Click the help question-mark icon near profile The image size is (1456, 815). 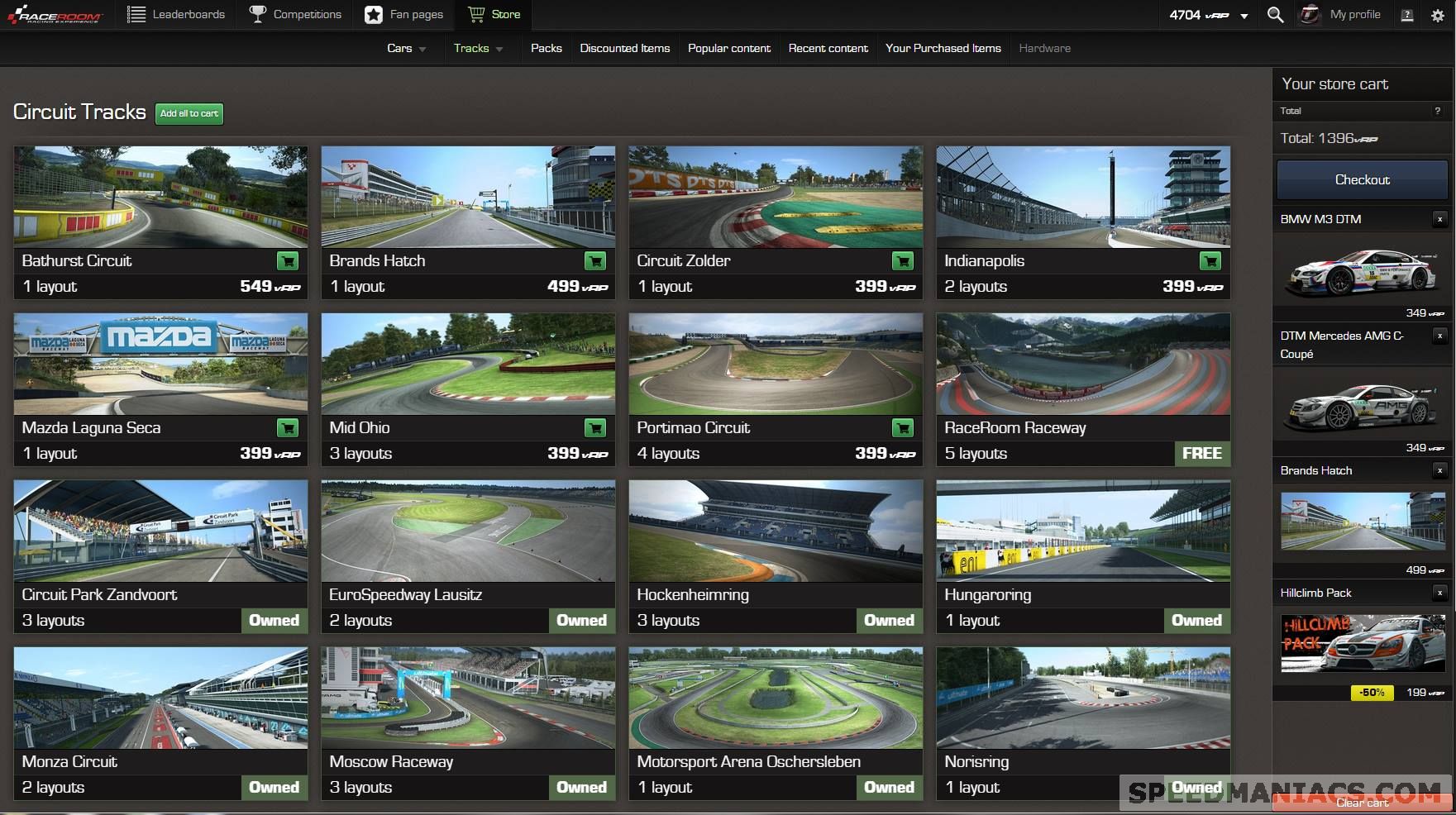tap(1406, 14)
